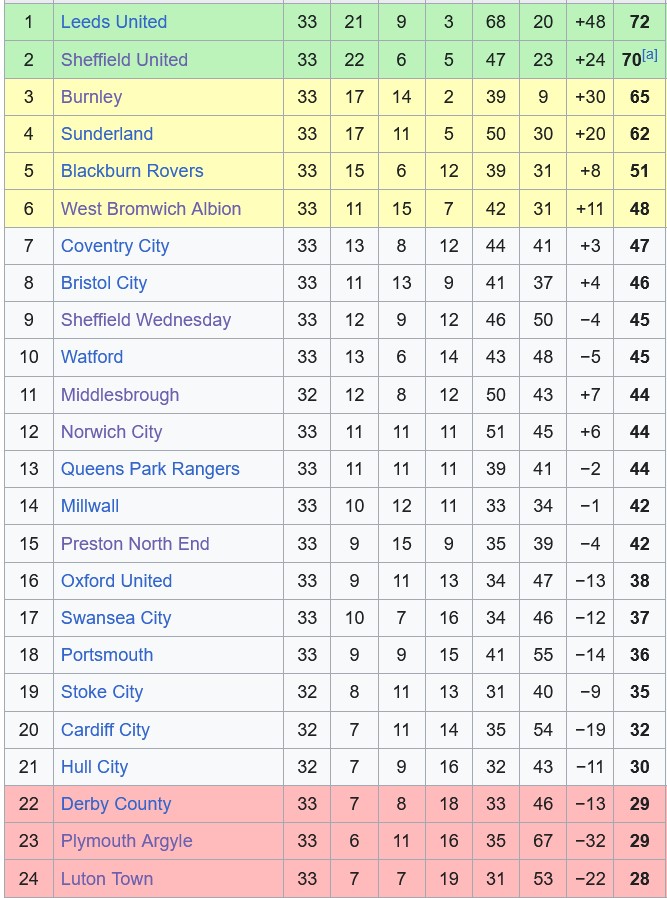
Task: Open the Middlesbrough link
Action: click(x=120, y=395)
